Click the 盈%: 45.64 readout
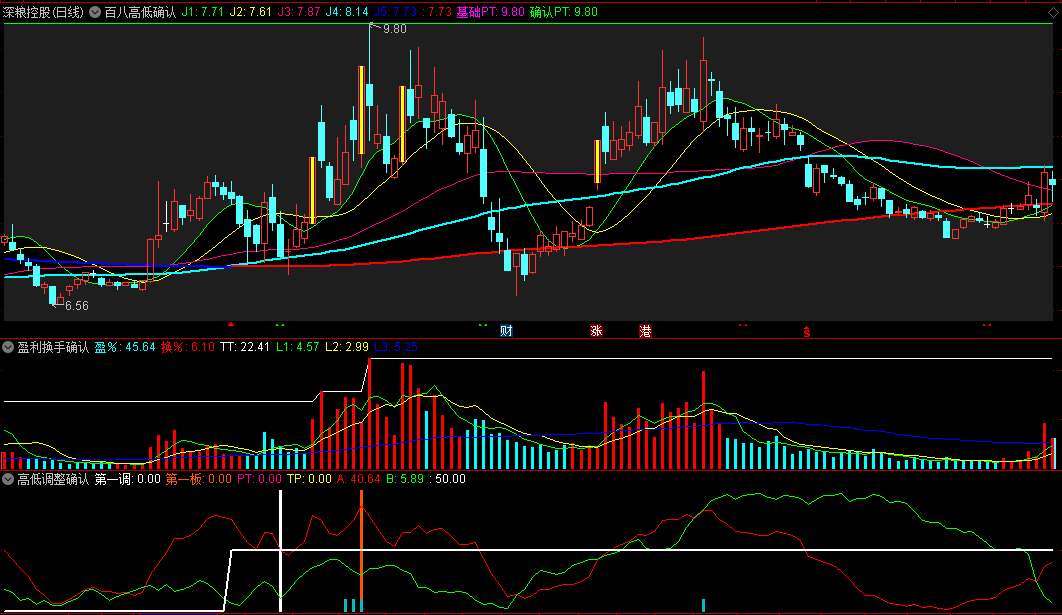Viewport: 1062px width, 615px height. click(125, 347)
